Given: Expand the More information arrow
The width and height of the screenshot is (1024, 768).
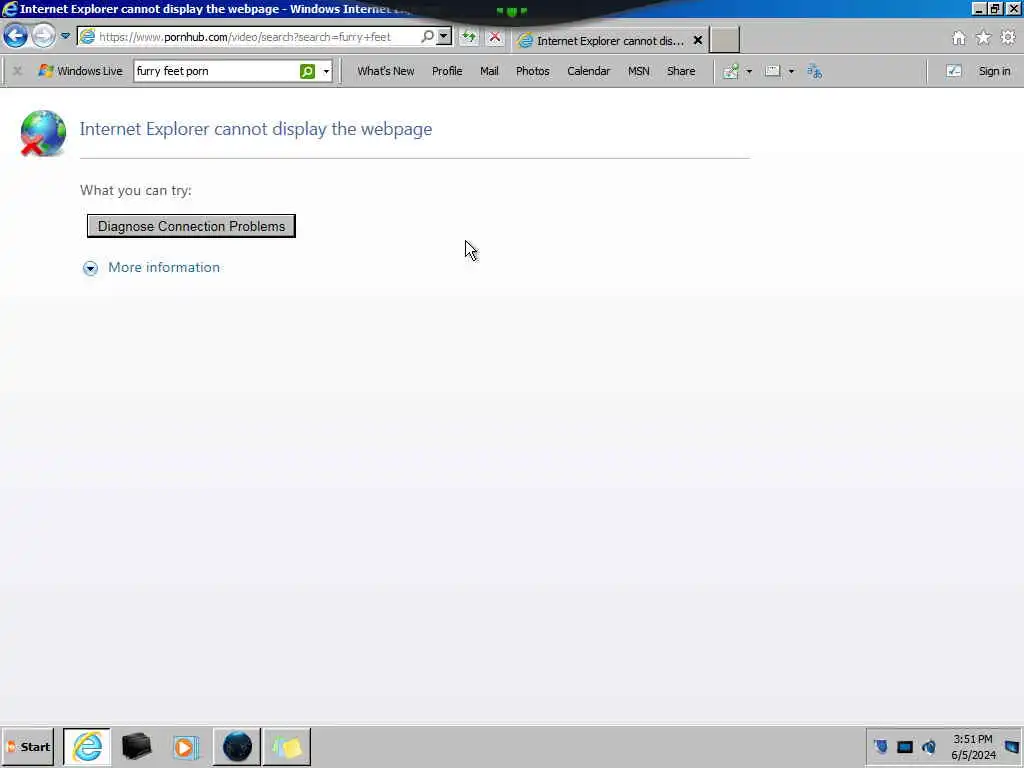Looking at the screenshot, I should coord(90,268).
